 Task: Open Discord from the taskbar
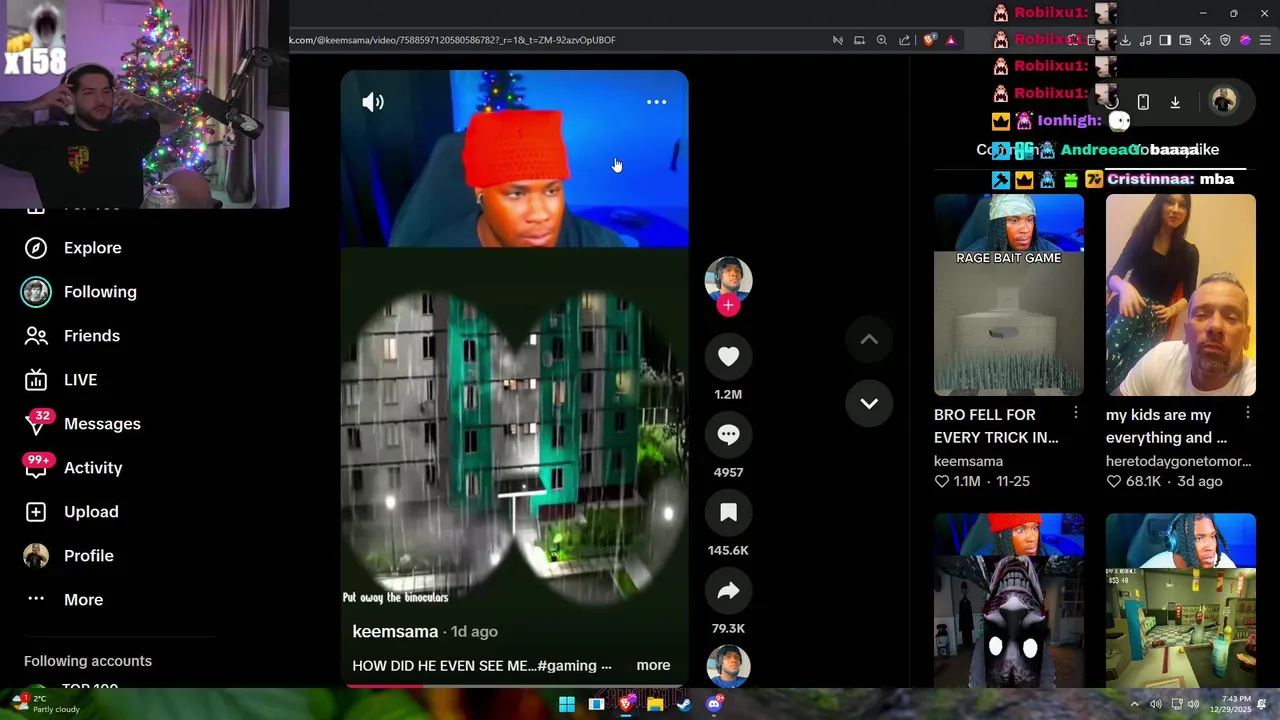pyautogui.click(x=714, y=704)
